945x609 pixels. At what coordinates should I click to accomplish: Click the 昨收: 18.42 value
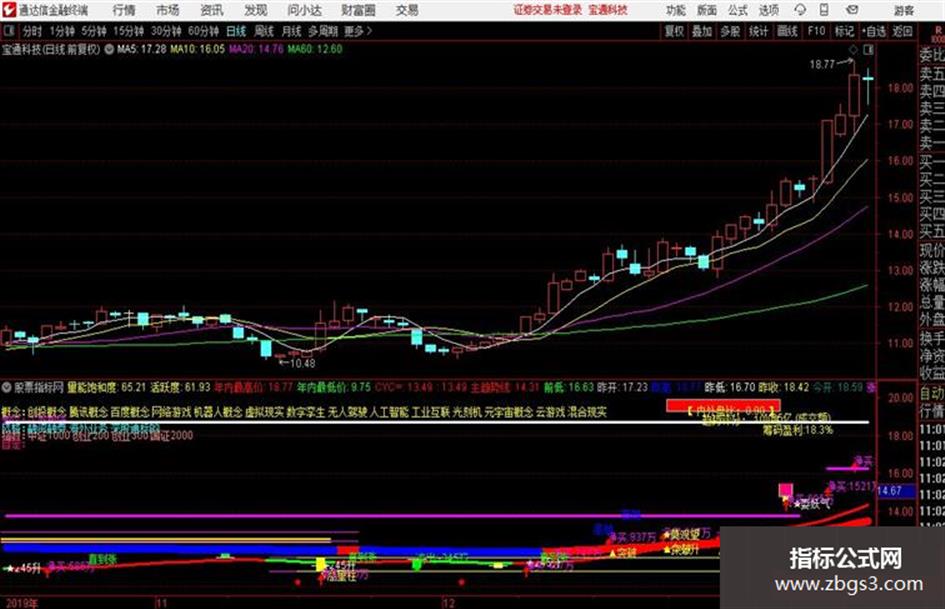pos(783,387)
